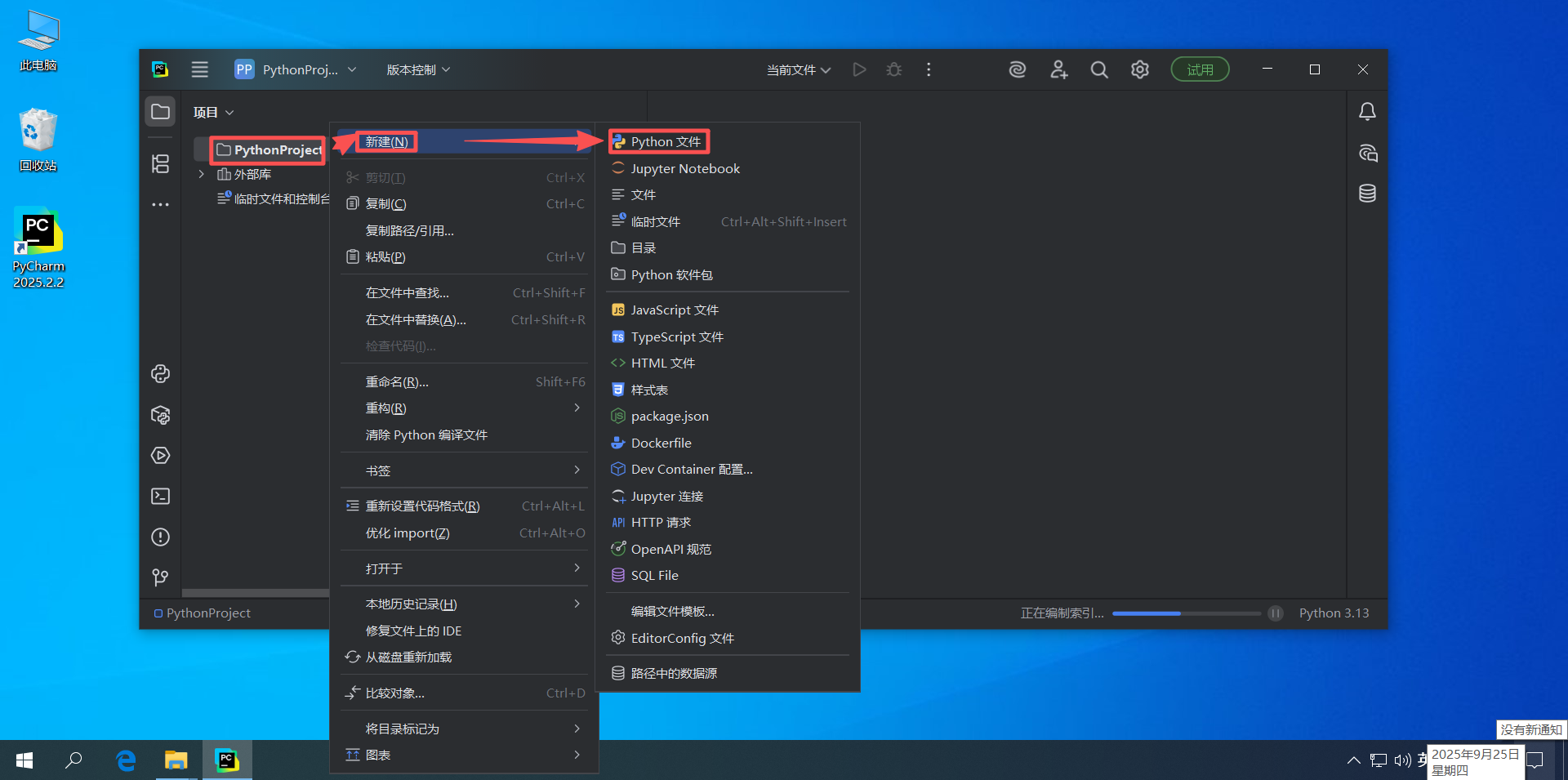This screenshot has height=780, width=1568.
Task: Open Search Everywhere magnifier icon
Action: click(x=1099, y=69)
